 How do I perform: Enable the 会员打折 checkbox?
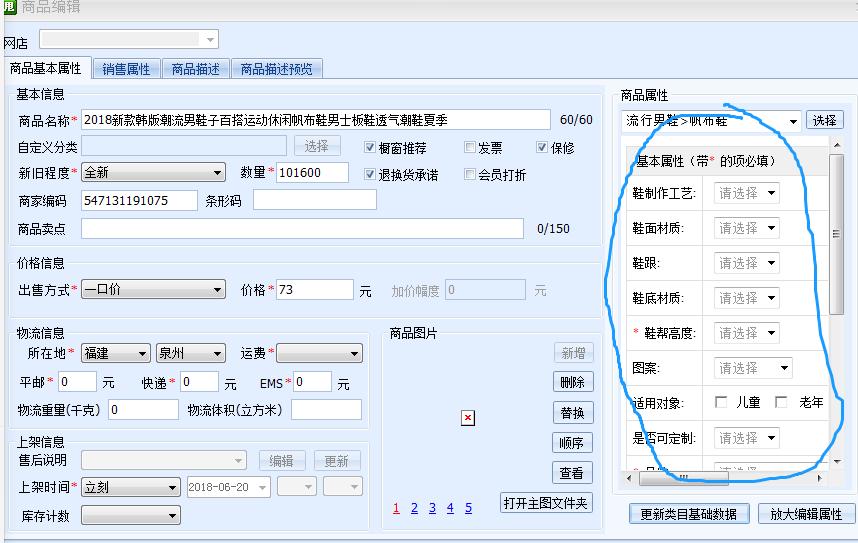click(x=469, y=174)
